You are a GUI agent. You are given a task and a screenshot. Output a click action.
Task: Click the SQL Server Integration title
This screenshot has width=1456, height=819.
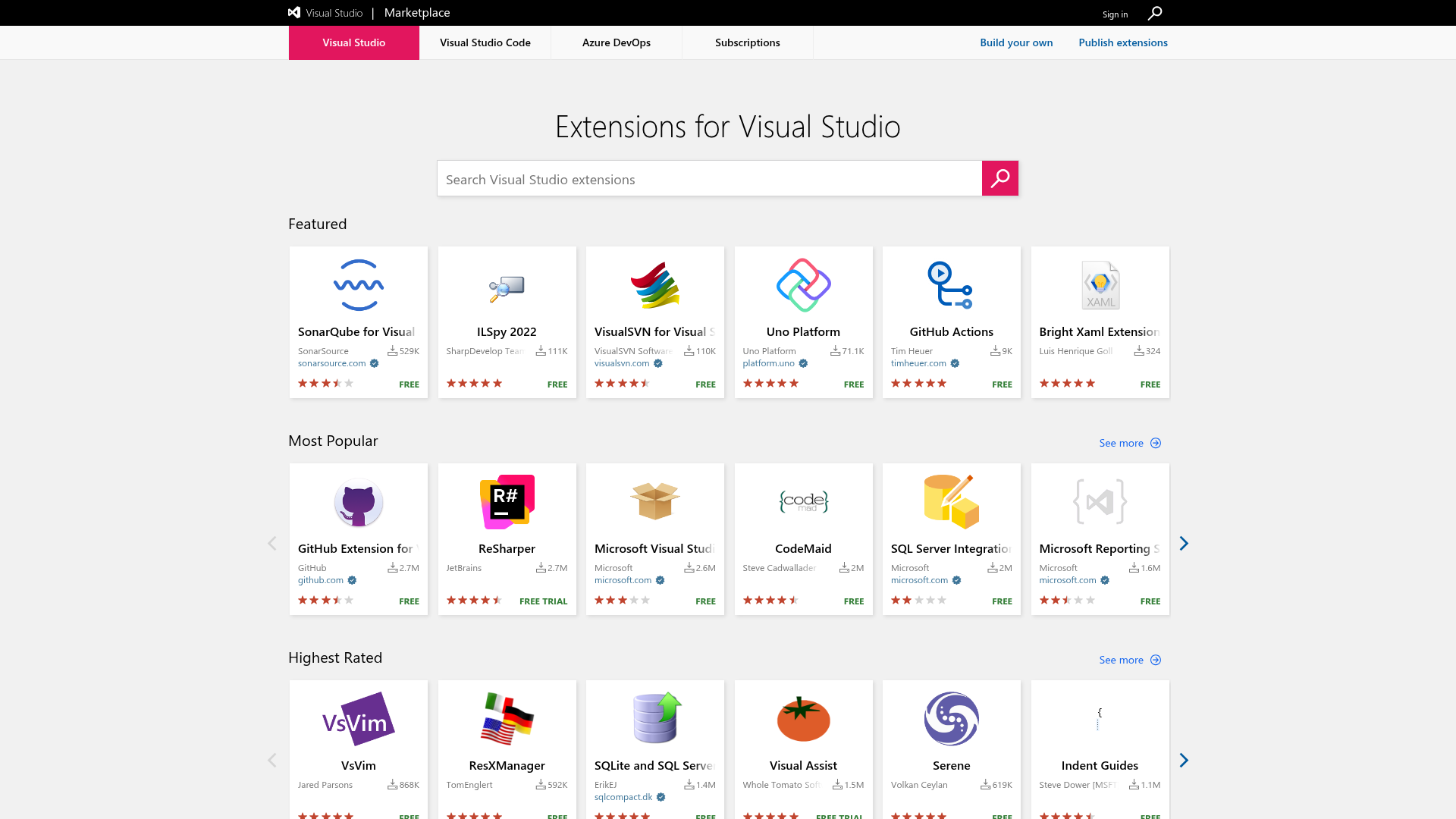(x=951, y=548)
